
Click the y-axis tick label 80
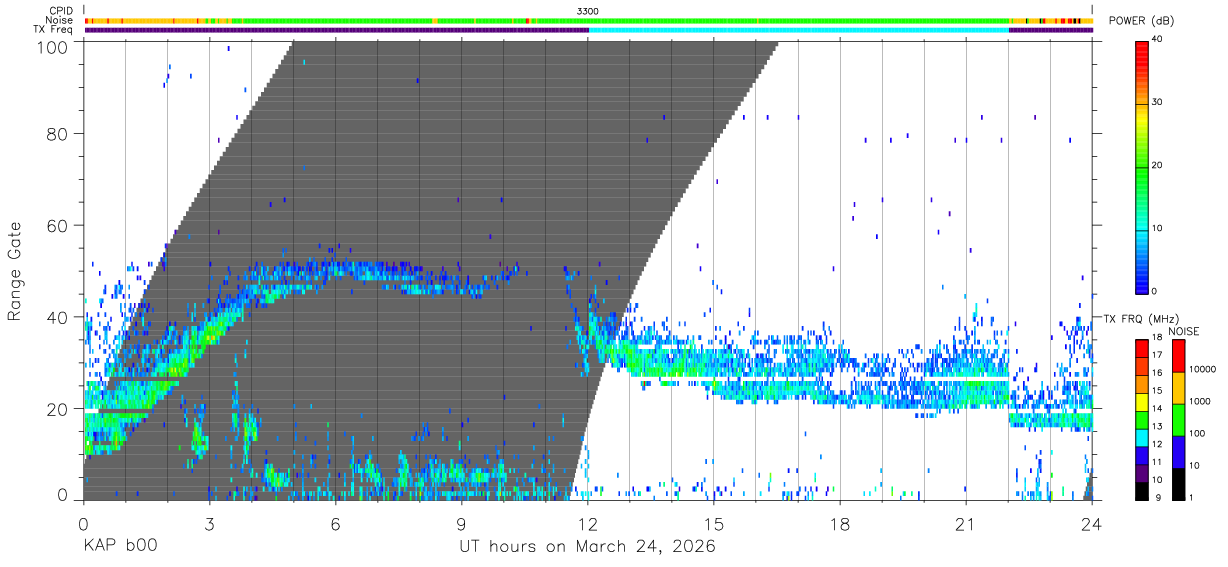click(59, 134)
